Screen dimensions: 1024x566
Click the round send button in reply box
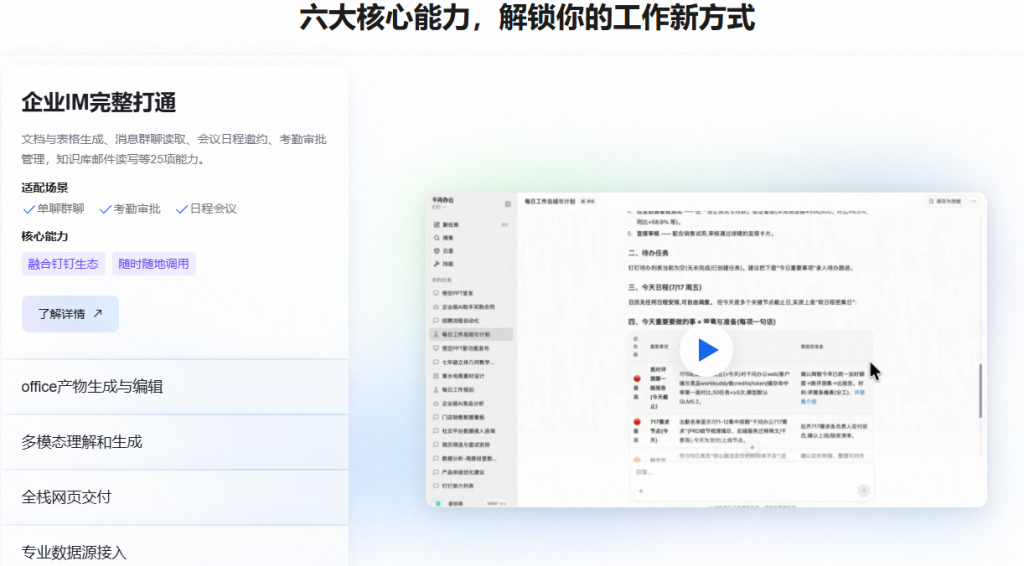pyautogui.click(x=863, y=490)
